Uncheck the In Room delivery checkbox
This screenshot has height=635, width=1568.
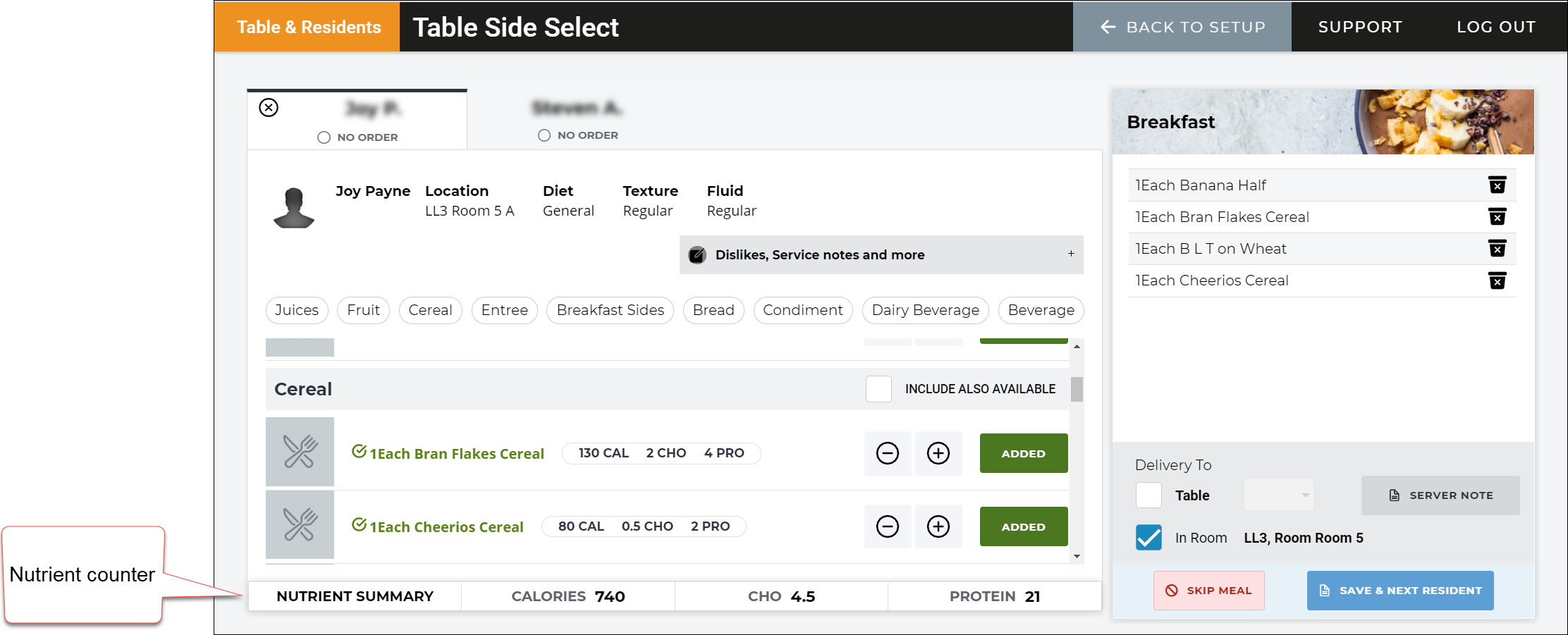(1149, 537)
